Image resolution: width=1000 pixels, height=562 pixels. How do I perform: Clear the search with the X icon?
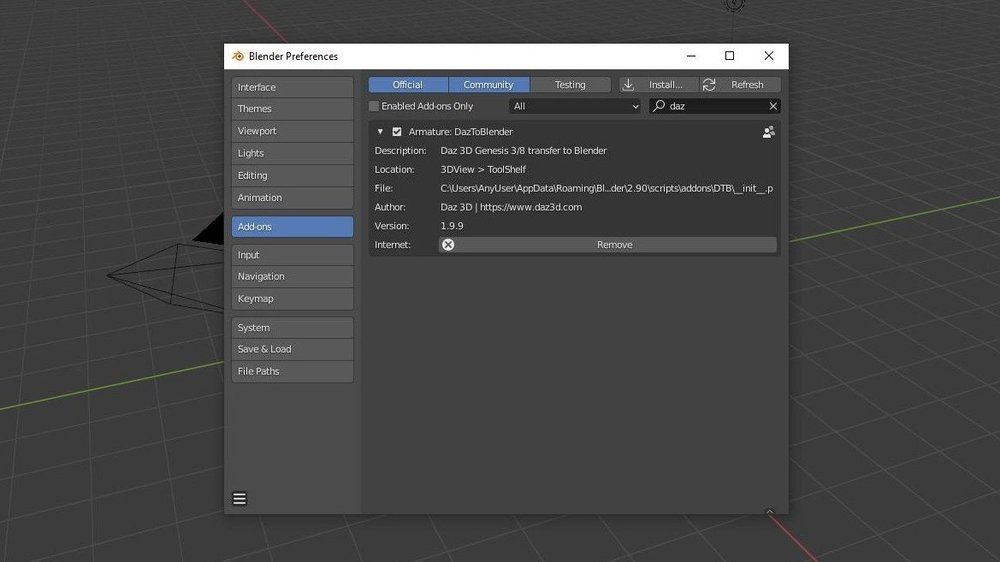point(773,106)
